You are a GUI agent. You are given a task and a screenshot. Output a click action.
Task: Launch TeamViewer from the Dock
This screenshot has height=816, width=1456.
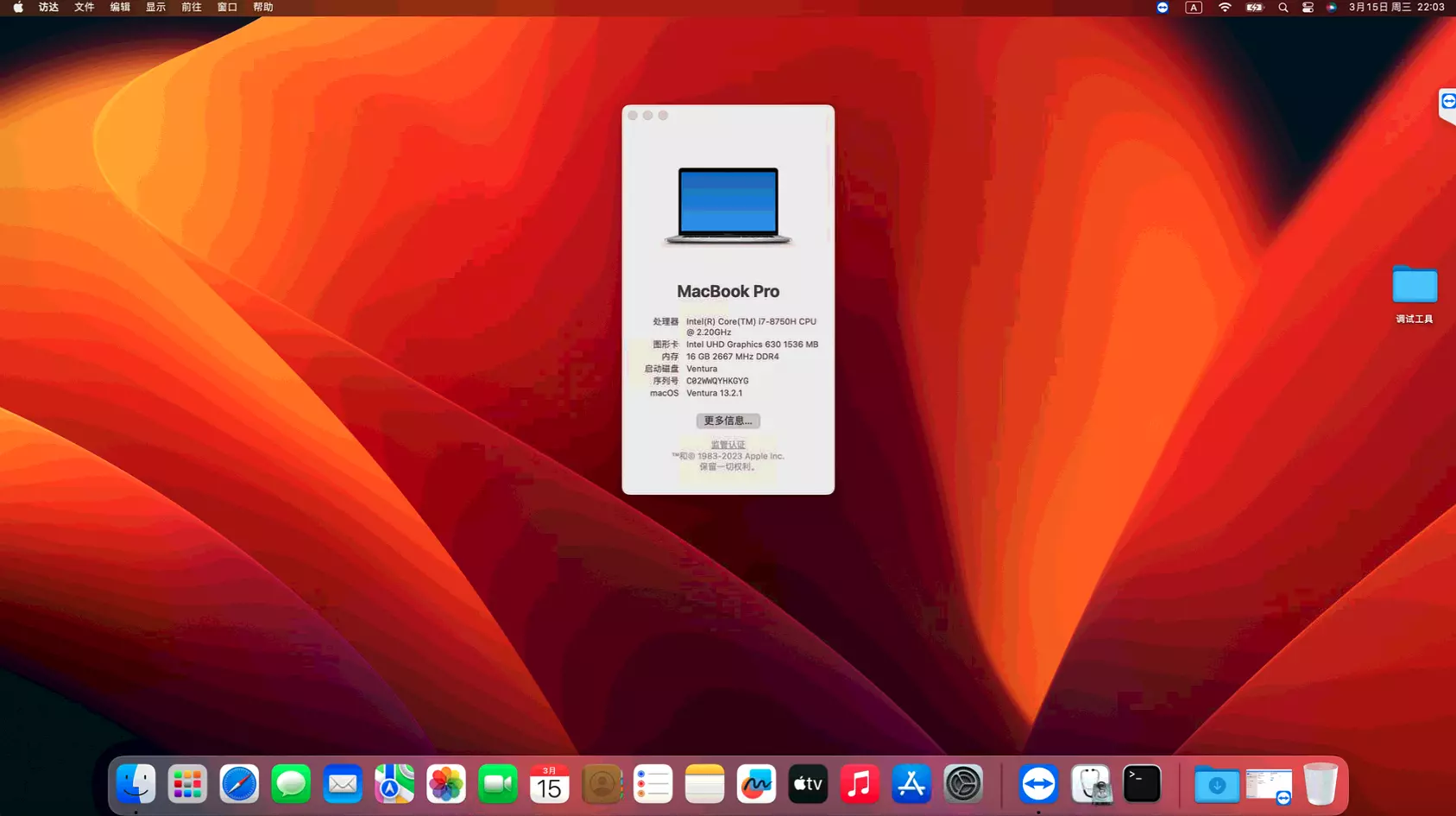[1038, 784]
